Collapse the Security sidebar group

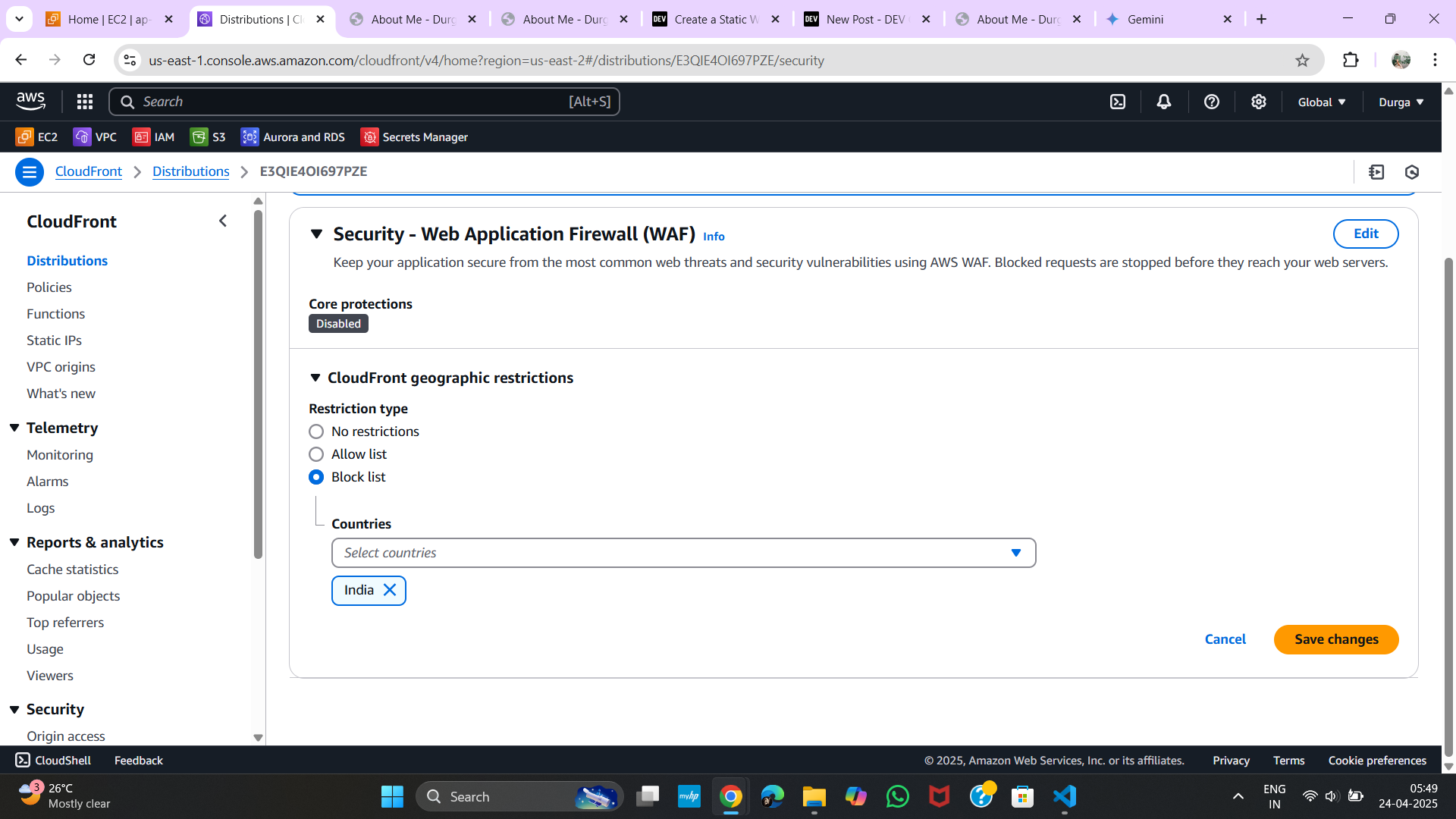click(14, 709)
